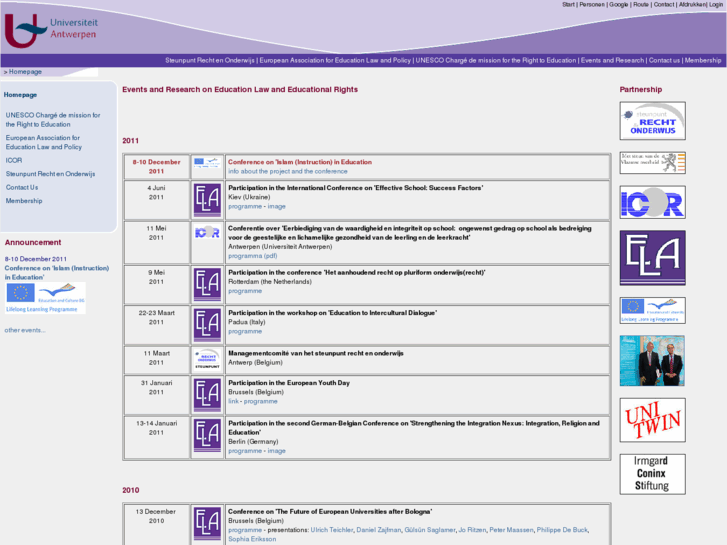Open Contact Us in the left sidebar
The width and height of the screenshot is (727, 545).
(22, 187)
